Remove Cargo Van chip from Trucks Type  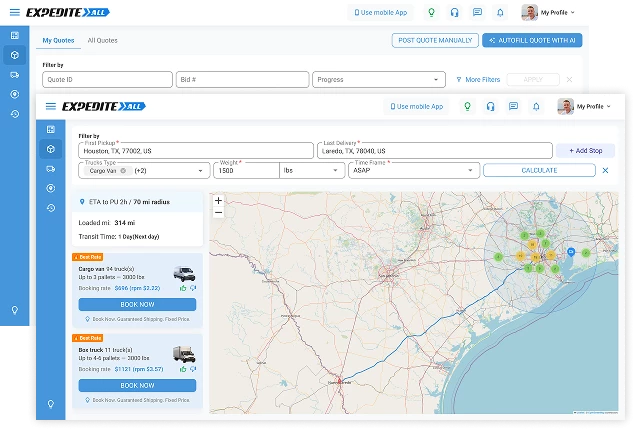(x=123, y=171)
